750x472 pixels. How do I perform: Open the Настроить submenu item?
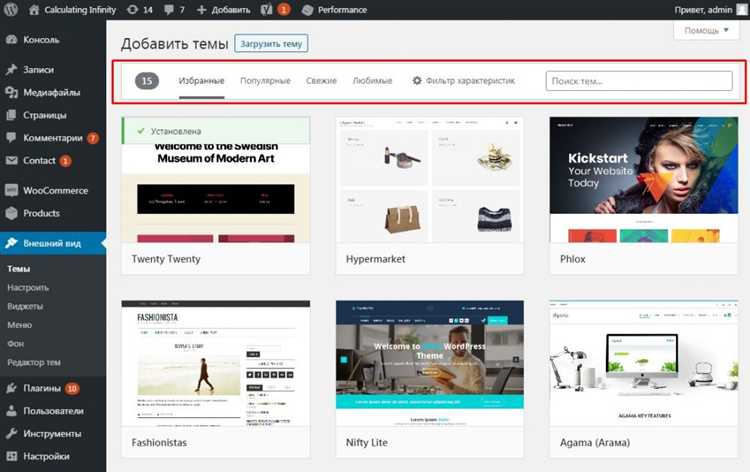click(28, 287)
